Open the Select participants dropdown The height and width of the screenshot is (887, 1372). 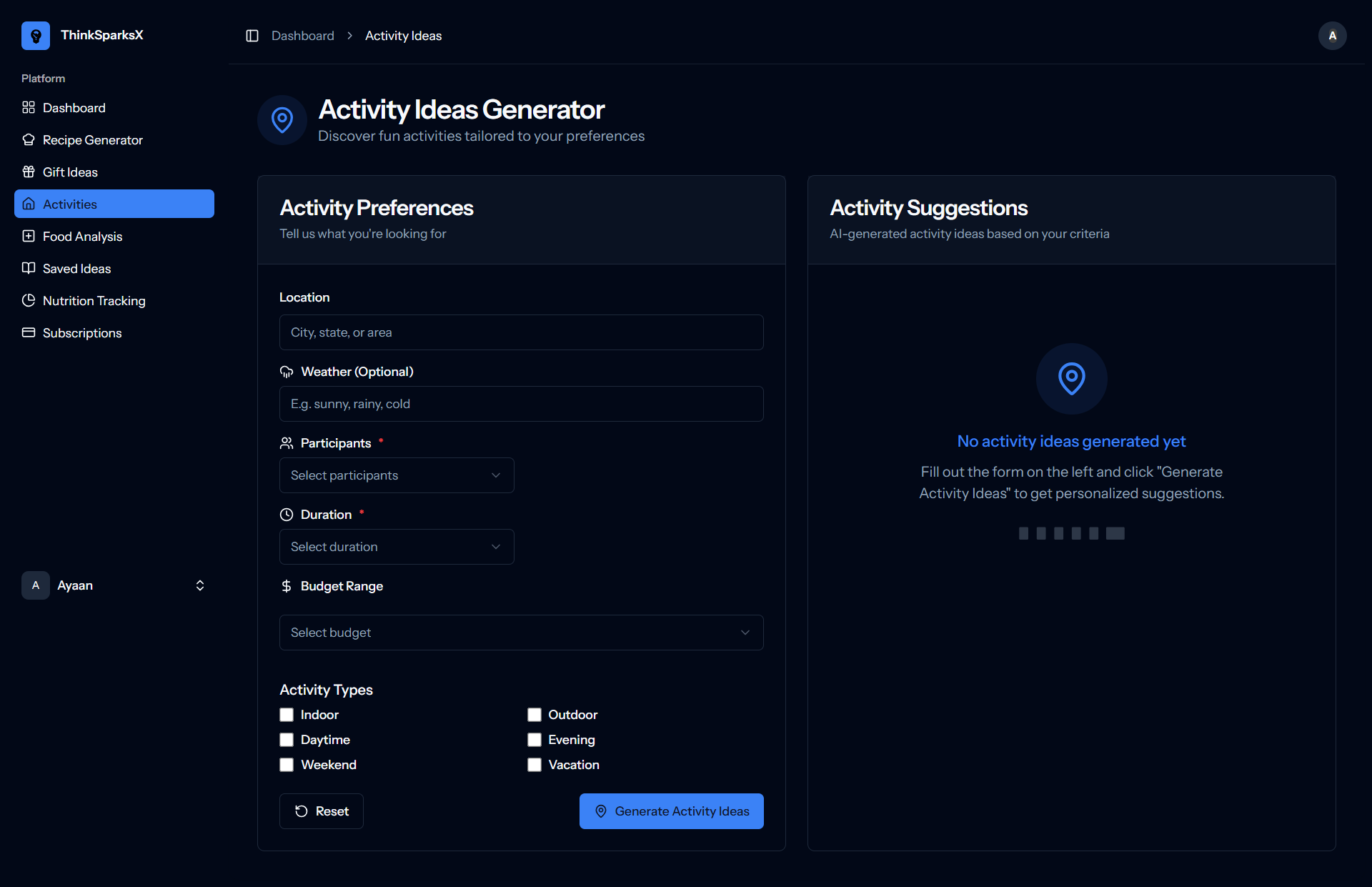(397, 475)
